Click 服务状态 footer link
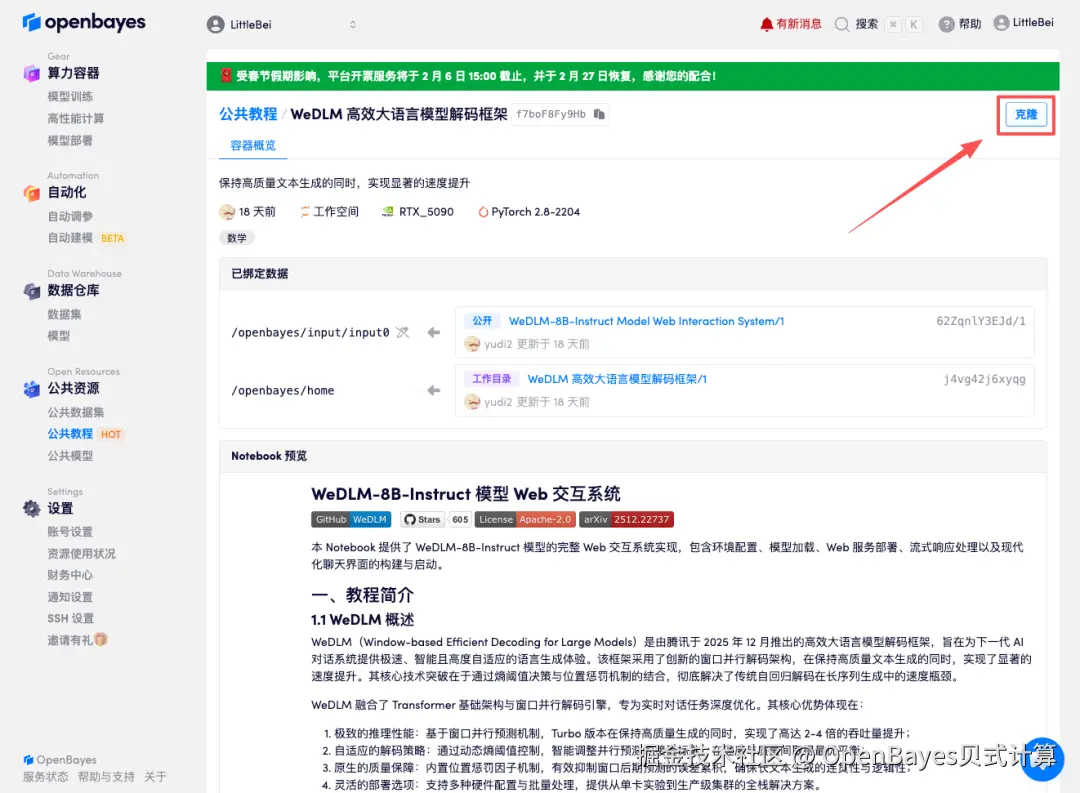 (45, 776)
